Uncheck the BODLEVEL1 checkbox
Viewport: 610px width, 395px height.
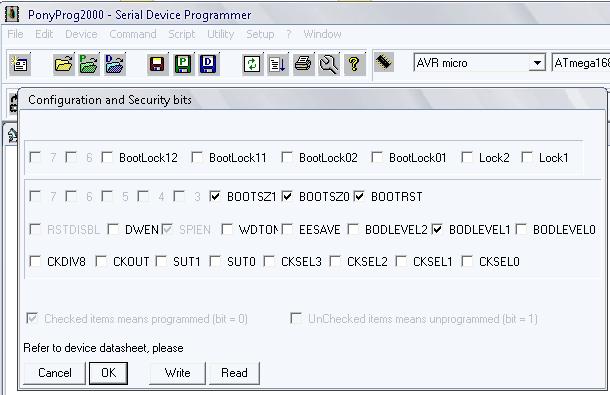[x=437, y=229]
